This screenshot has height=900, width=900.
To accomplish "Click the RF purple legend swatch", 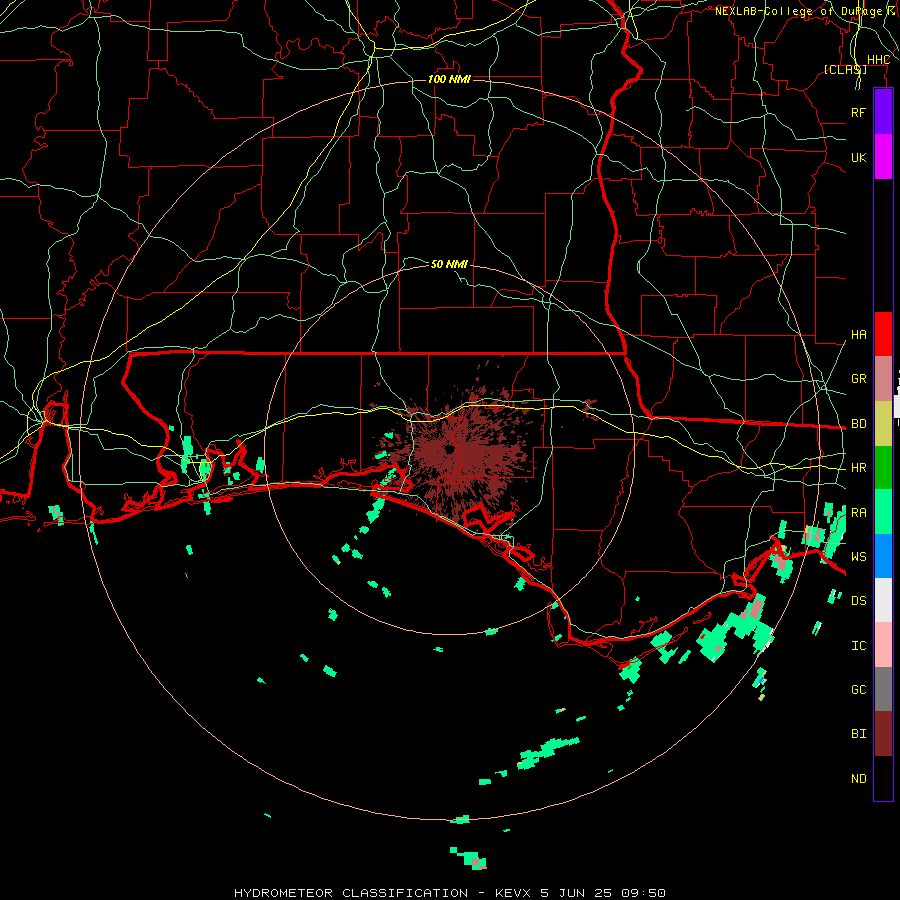I will coord(883,112).
